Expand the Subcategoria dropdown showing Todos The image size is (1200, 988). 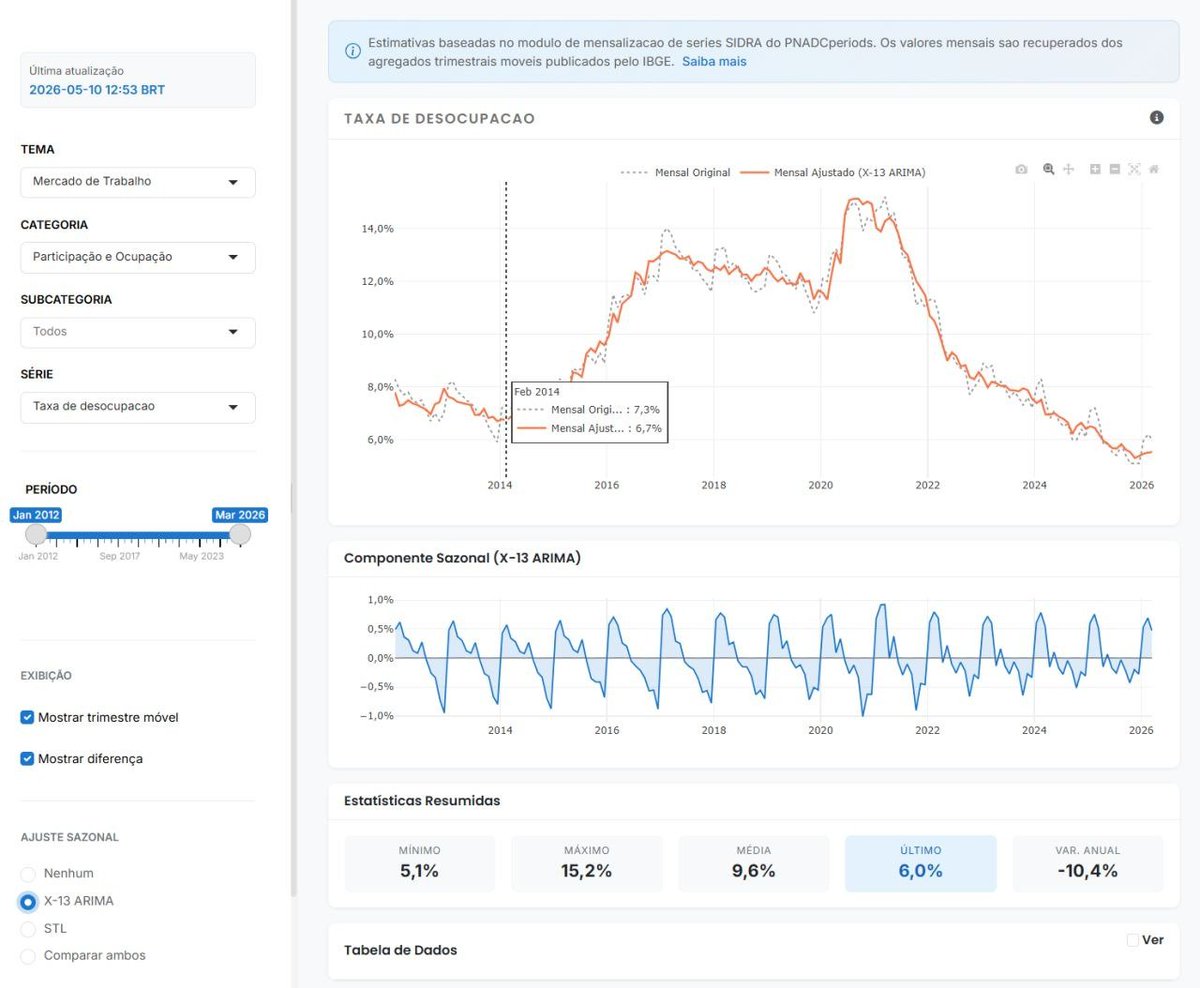tap(138, 332)
